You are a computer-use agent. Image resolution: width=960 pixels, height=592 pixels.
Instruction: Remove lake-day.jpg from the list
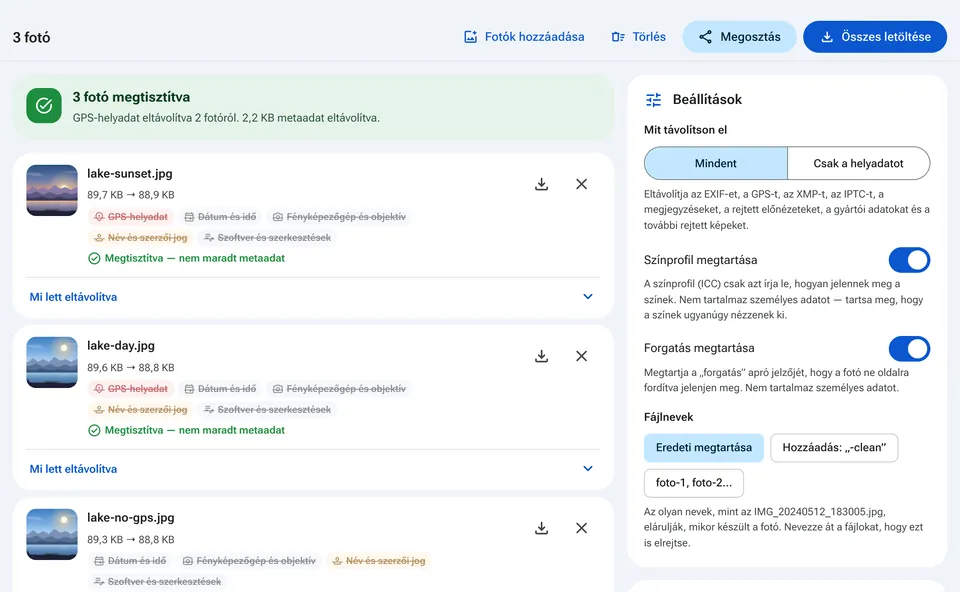click(x=582, y=356)
